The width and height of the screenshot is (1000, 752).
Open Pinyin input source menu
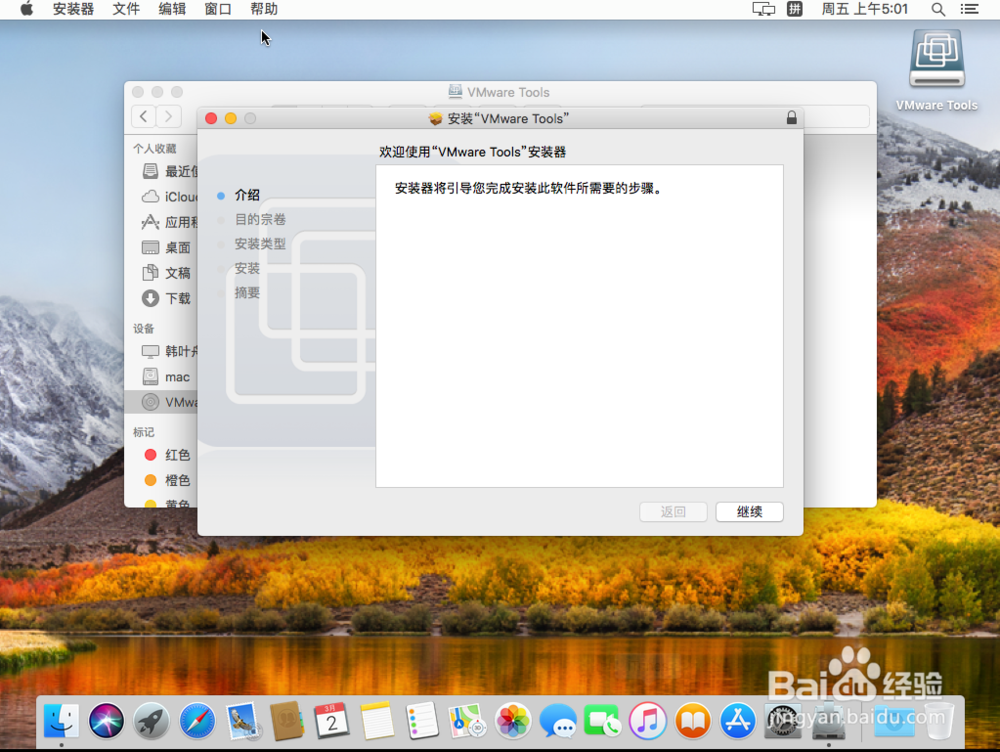(795, 9)
